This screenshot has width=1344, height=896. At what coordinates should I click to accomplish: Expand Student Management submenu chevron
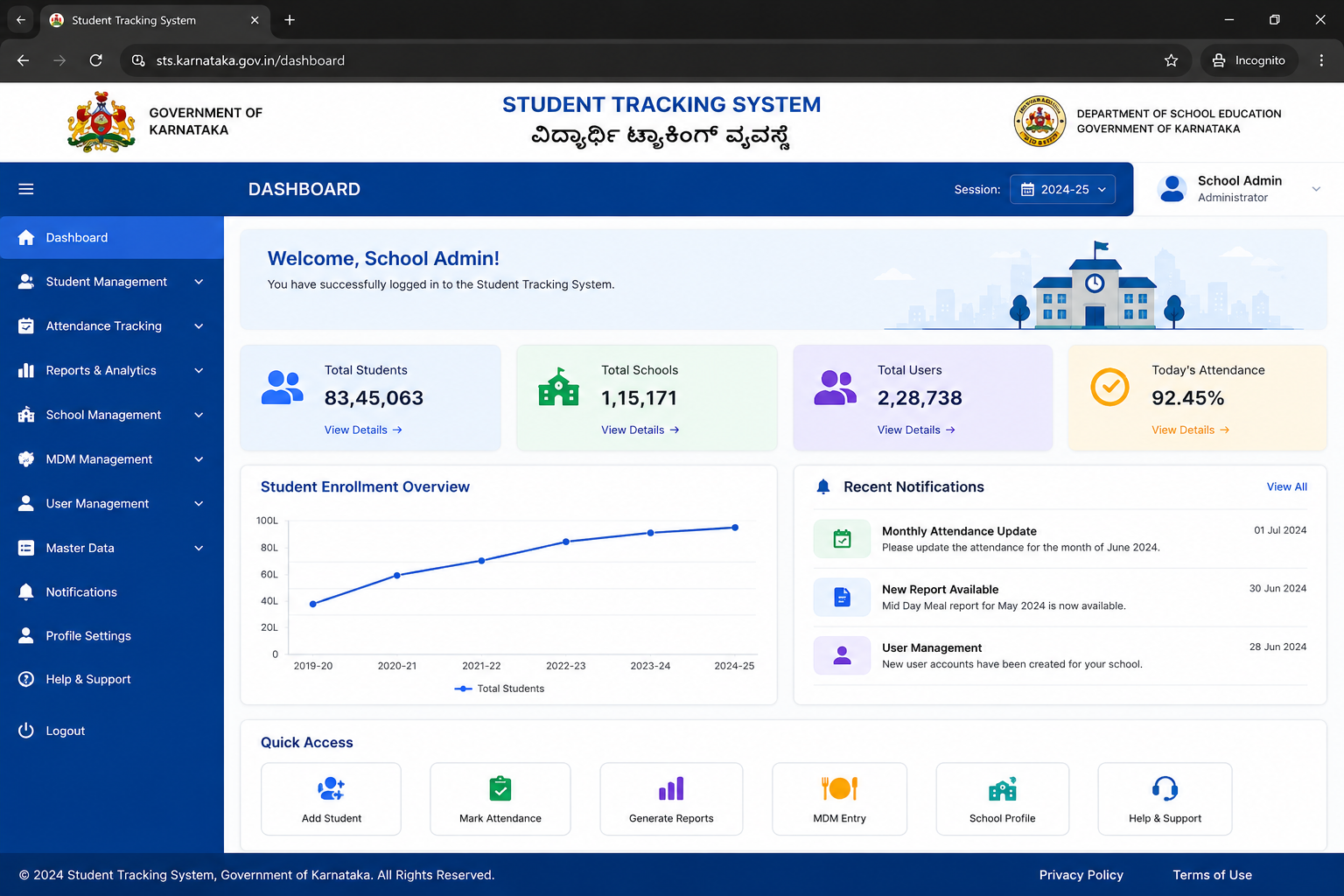coord(199,282)
